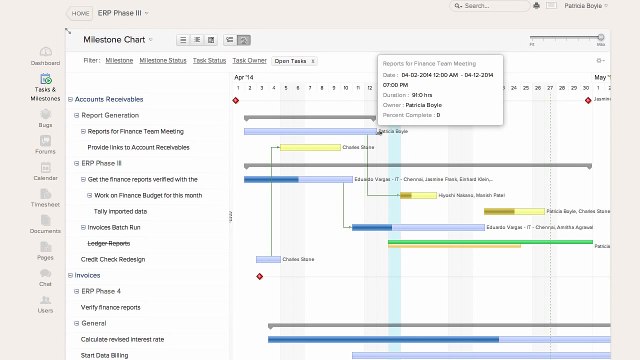This screenshot has height=360, width=640.
Task: Go to Forums in sidebar
Action: [x=45, y=141]
